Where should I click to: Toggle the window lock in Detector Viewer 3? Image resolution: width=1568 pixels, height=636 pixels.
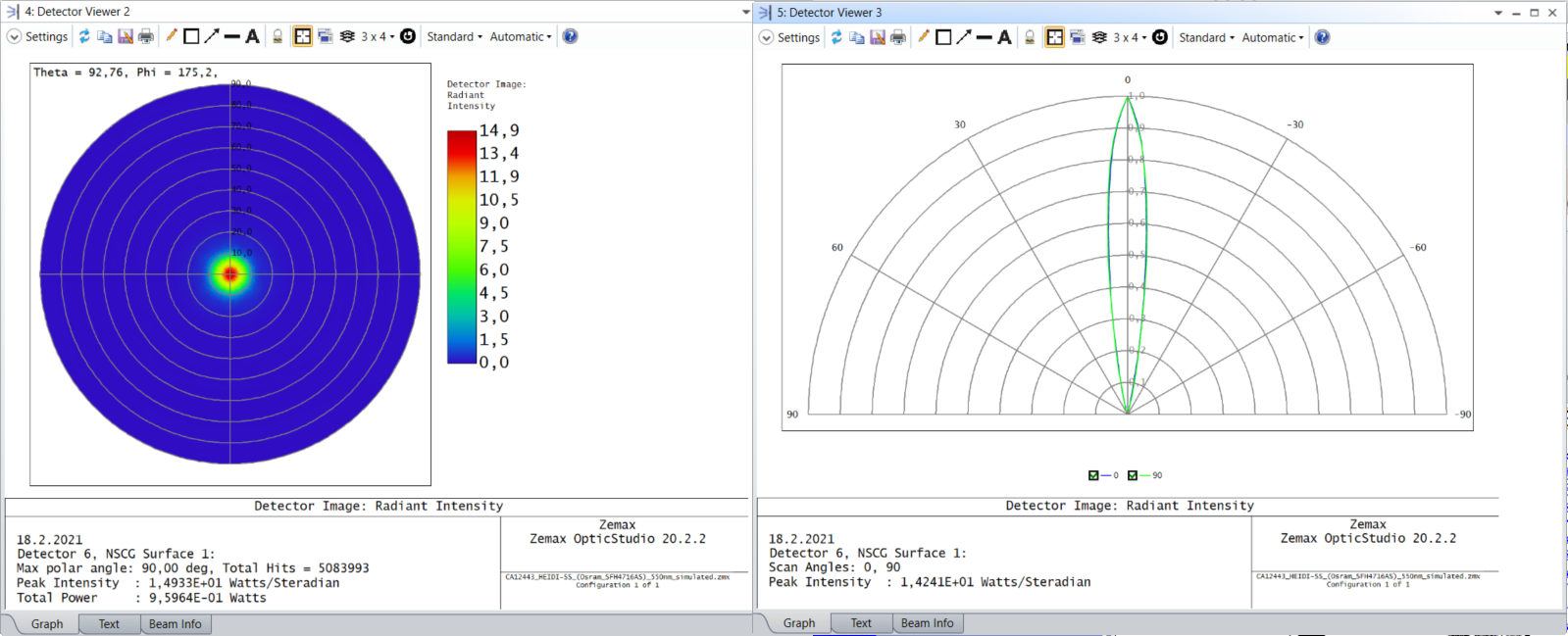1030,37
